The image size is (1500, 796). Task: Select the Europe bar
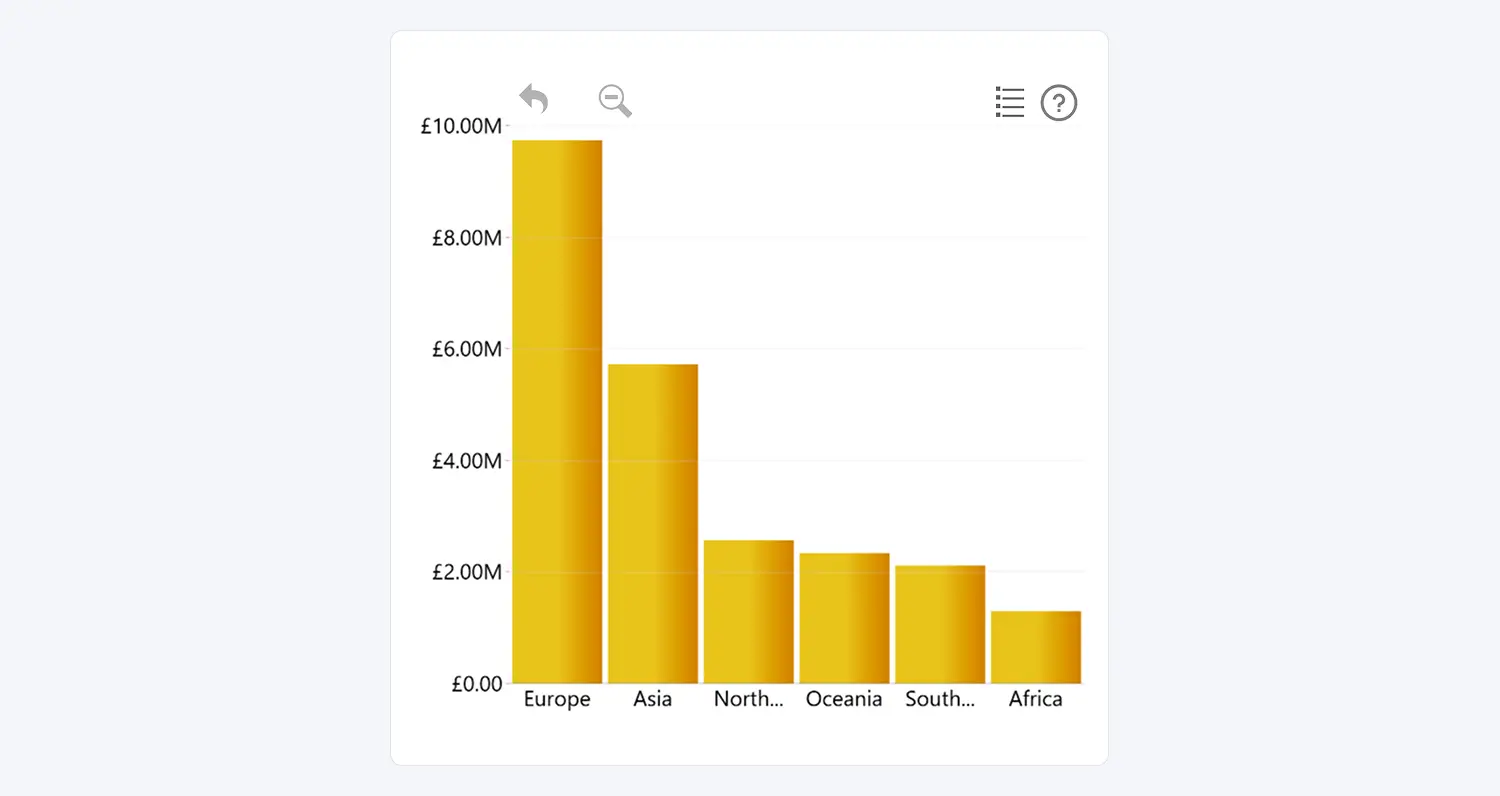pyautogui.click(x=557, y=412)
